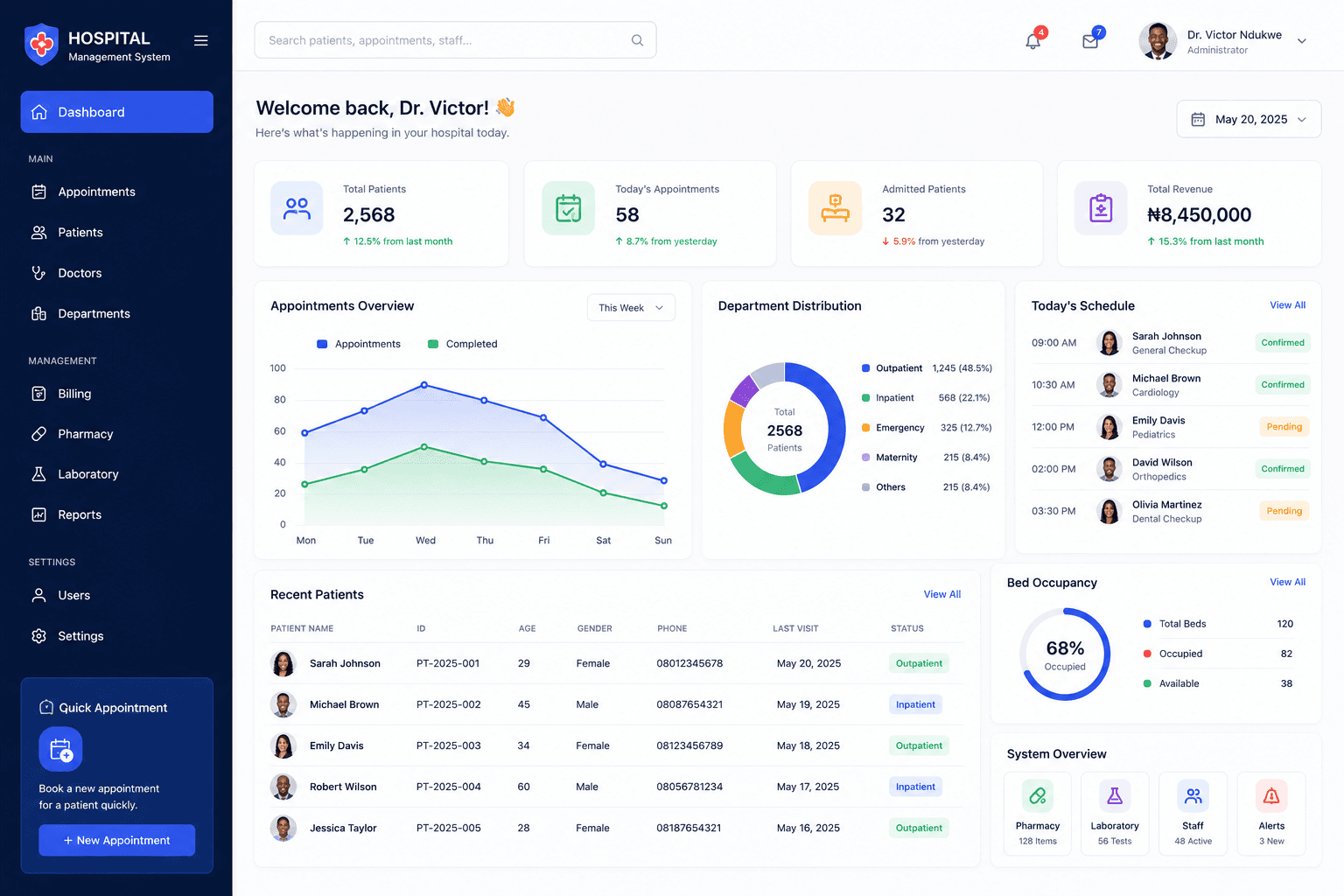Click the hospital logo shield icon
The image size is (1344, 896).
[x=41, y=44]
